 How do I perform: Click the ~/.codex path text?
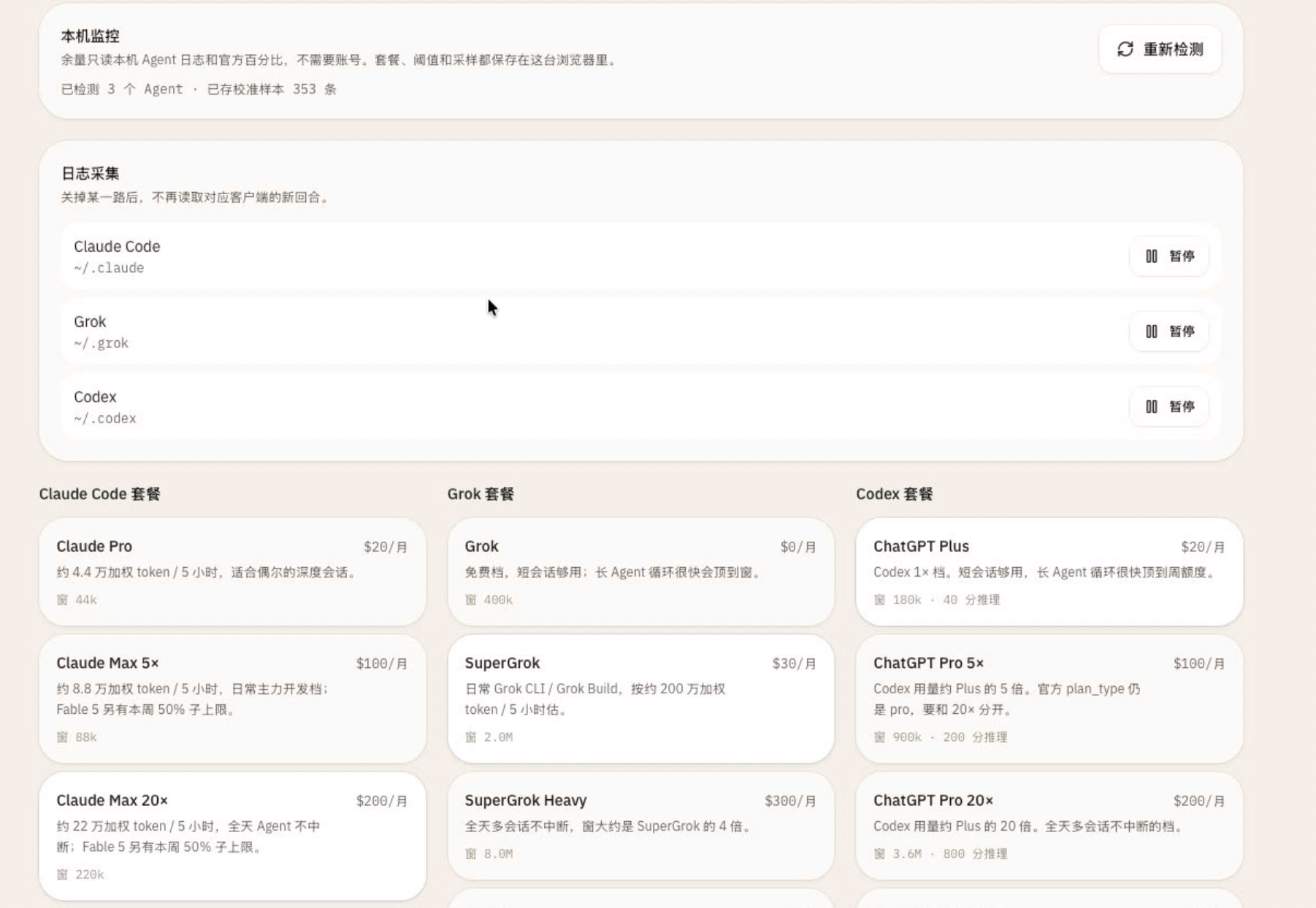105,418
